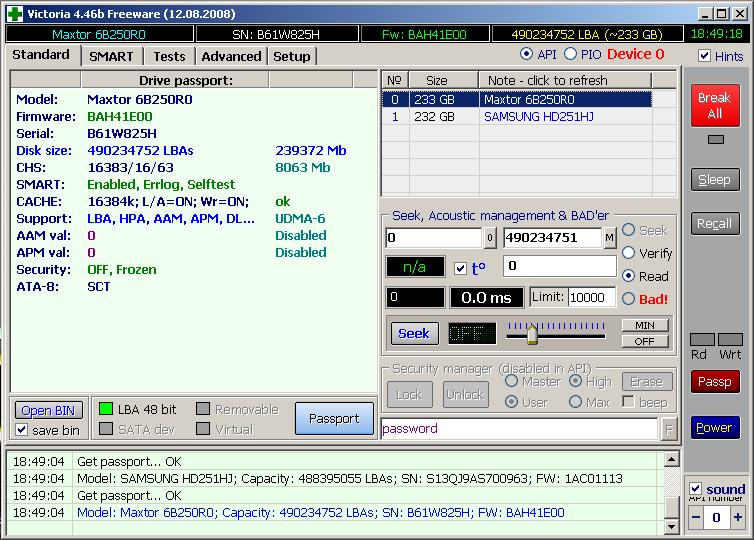754x540 pixels.
Task: Click the red Break All button
Action: point(714,106)
